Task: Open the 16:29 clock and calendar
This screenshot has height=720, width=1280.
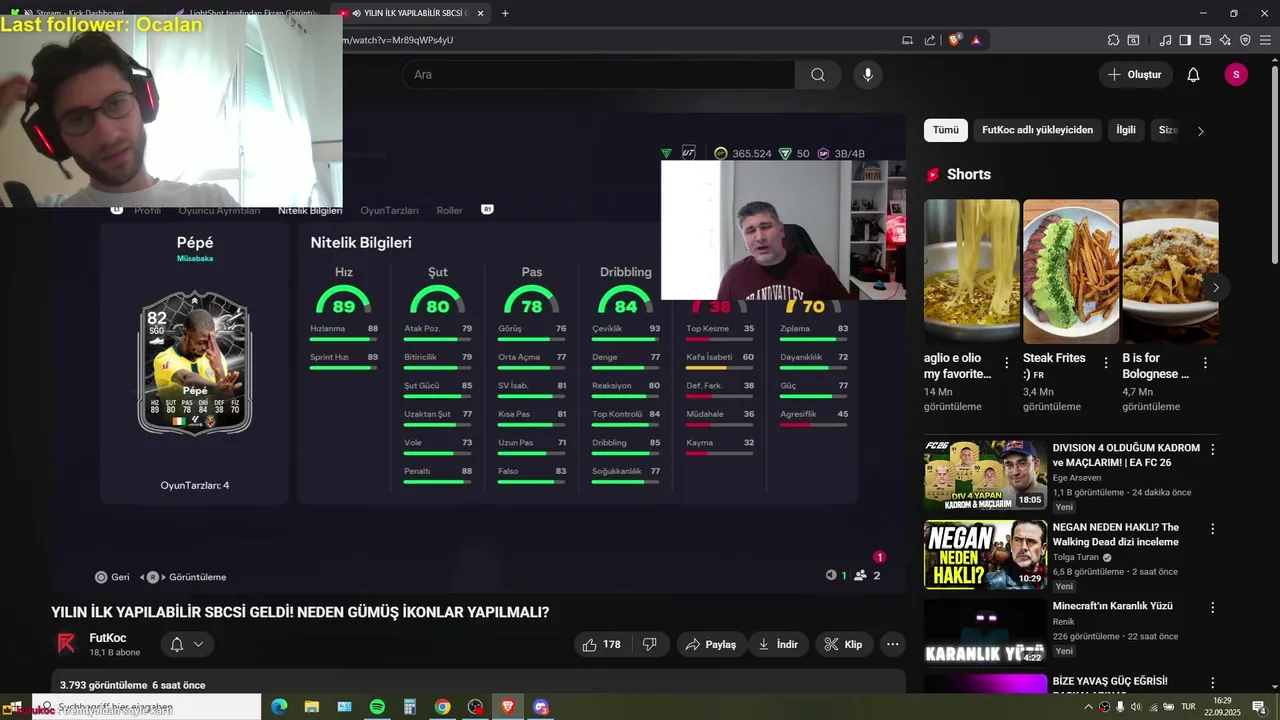Action: (1222, 707)
